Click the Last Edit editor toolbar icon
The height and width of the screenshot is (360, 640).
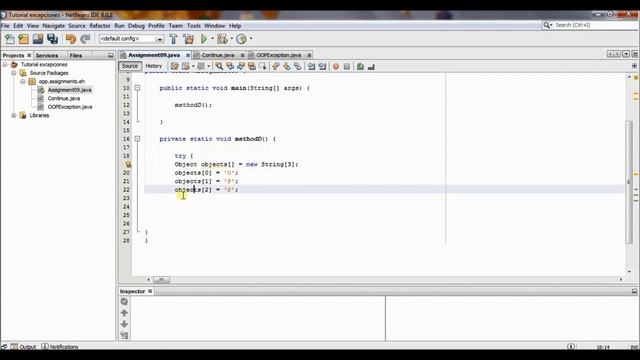tap(175, 66)
